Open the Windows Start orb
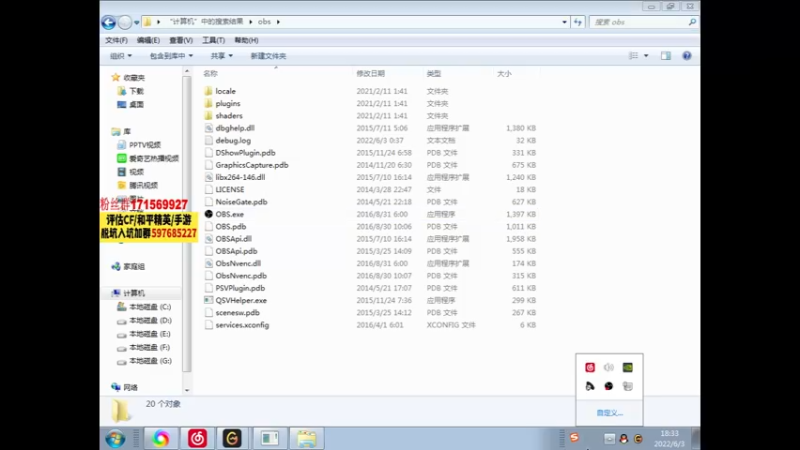Screen dimensions: 800x450 tap(115, 439)
